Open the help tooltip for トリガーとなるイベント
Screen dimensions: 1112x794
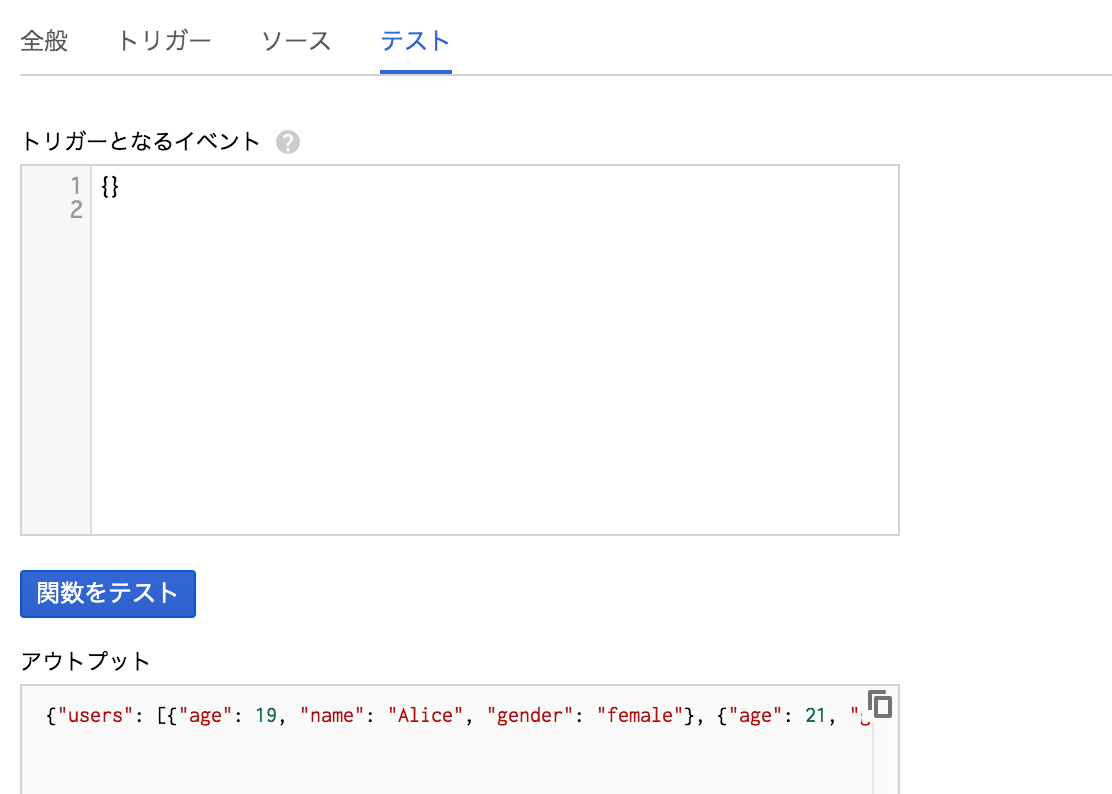coord(288,142)
